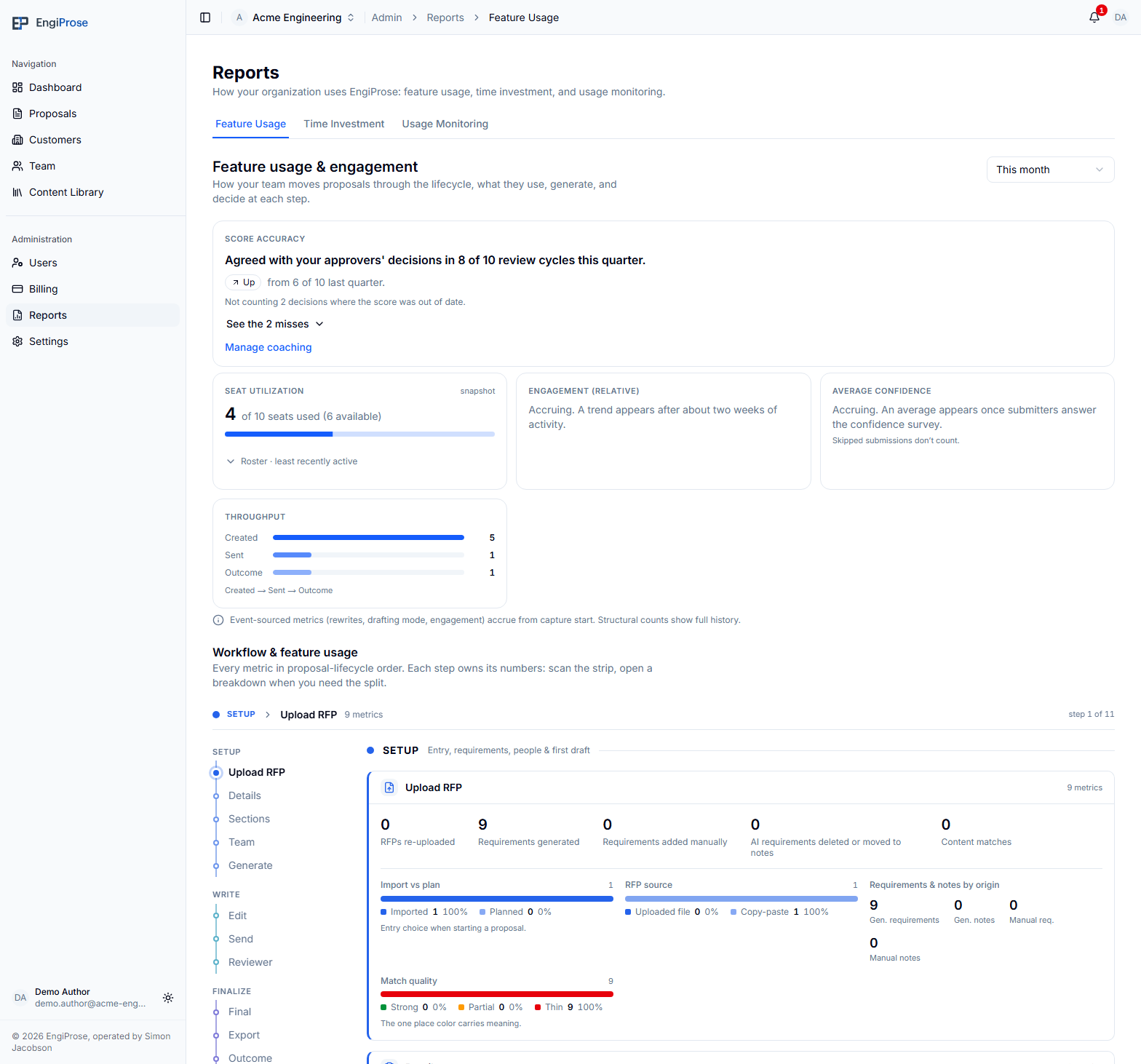Open Dashboard from the sidebar
Image resolution: width=1141 pixels, height=1064 pixels.
92,87
